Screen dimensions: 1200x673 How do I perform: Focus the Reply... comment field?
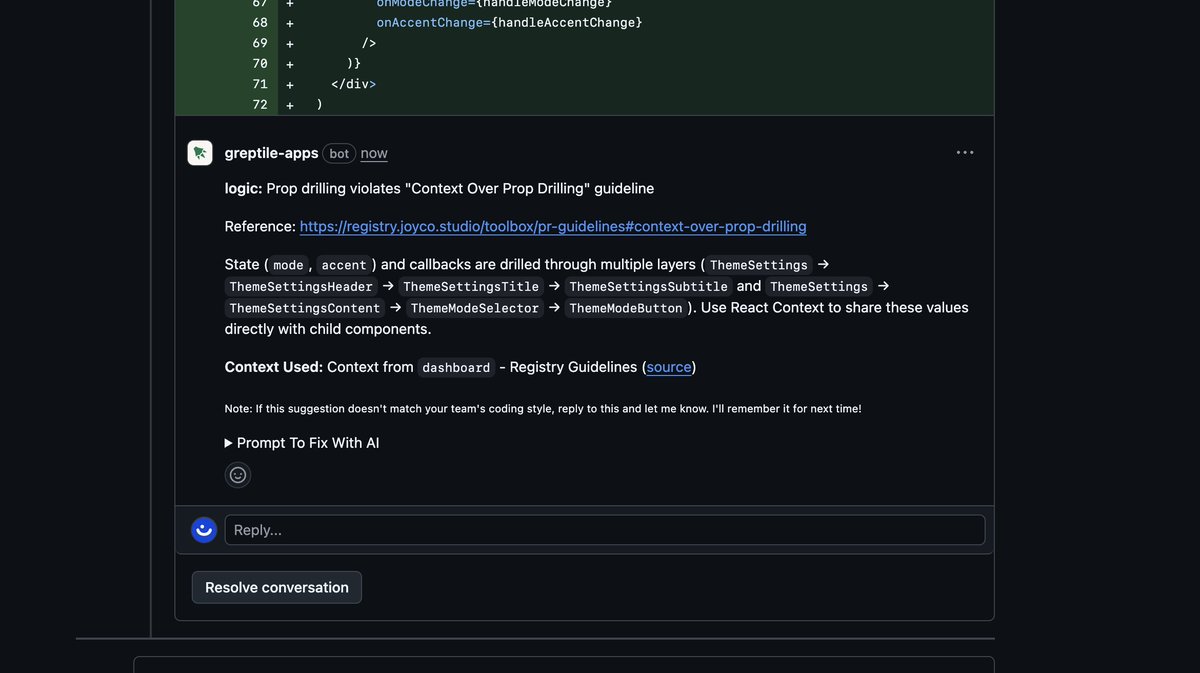point(605,530)
